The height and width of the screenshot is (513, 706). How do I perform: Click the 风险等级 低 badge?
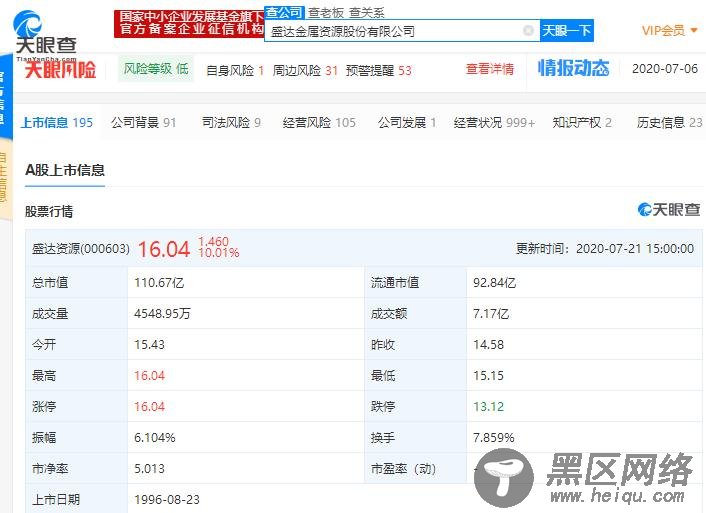click(x=156, y=69)
